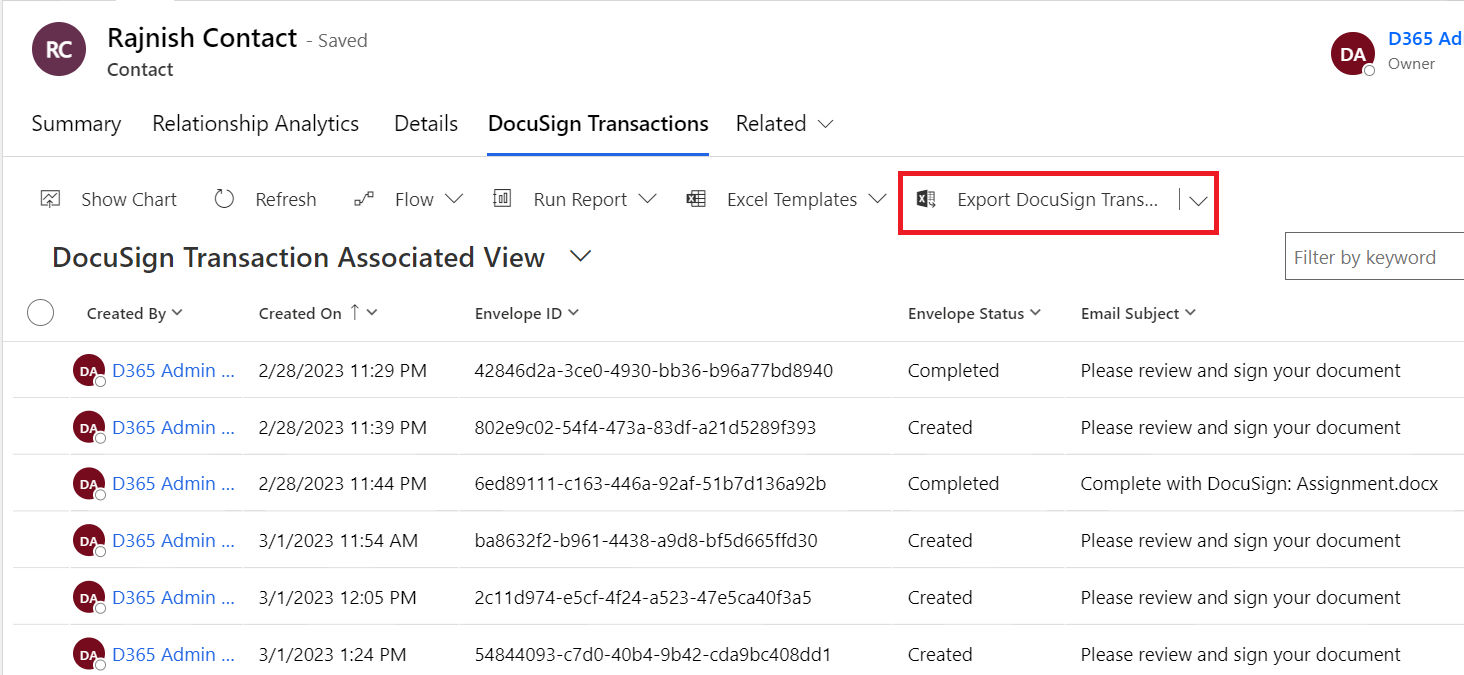Expand the Related tab menu
This screenshot has height=675, width=1464.
click(785, 124)
